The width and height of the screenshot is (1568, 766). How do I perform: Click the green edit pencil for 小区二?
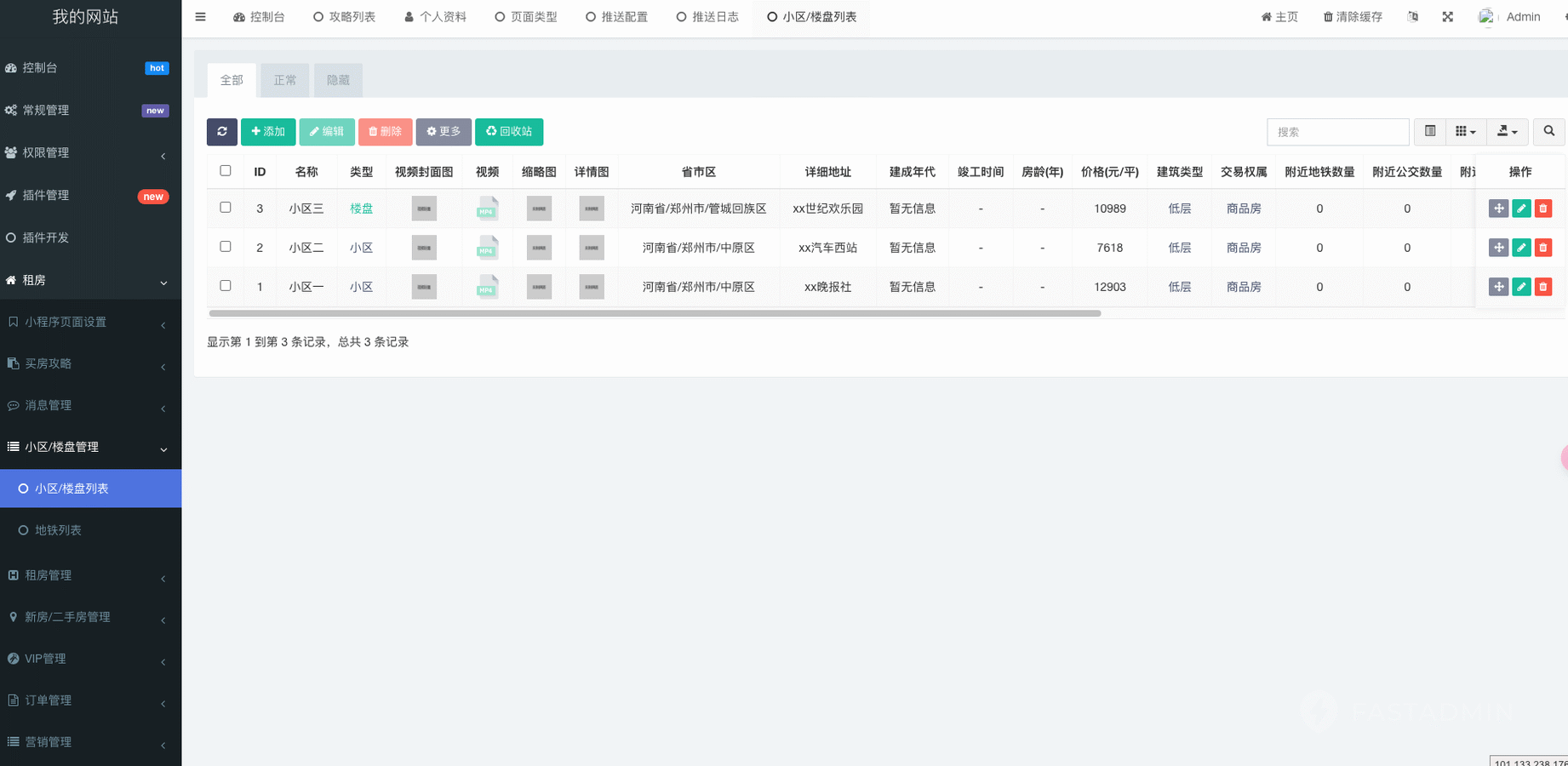(x=1520, y=248)
